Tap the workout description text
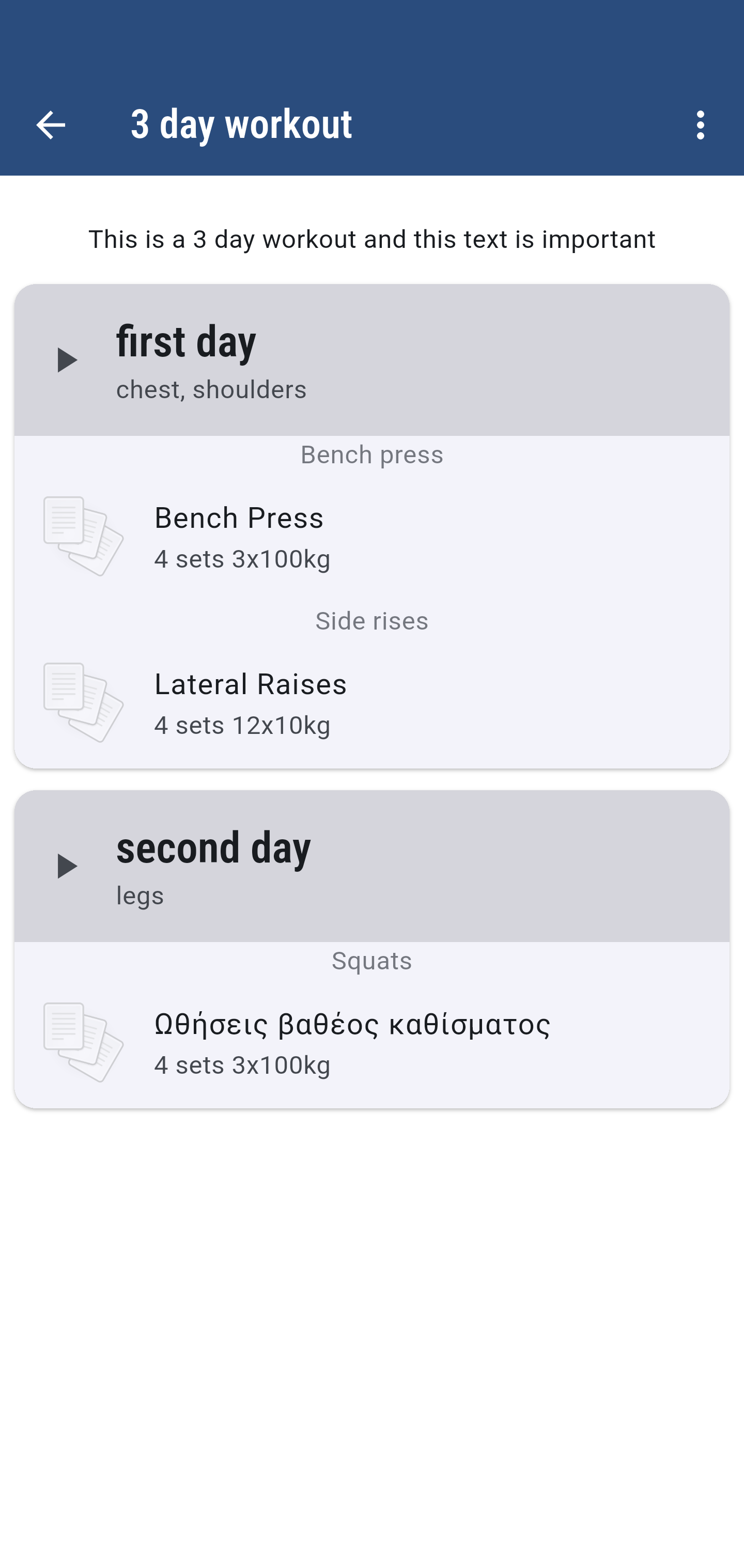Viewport: 744px width, 1568px height. (371, 239)
